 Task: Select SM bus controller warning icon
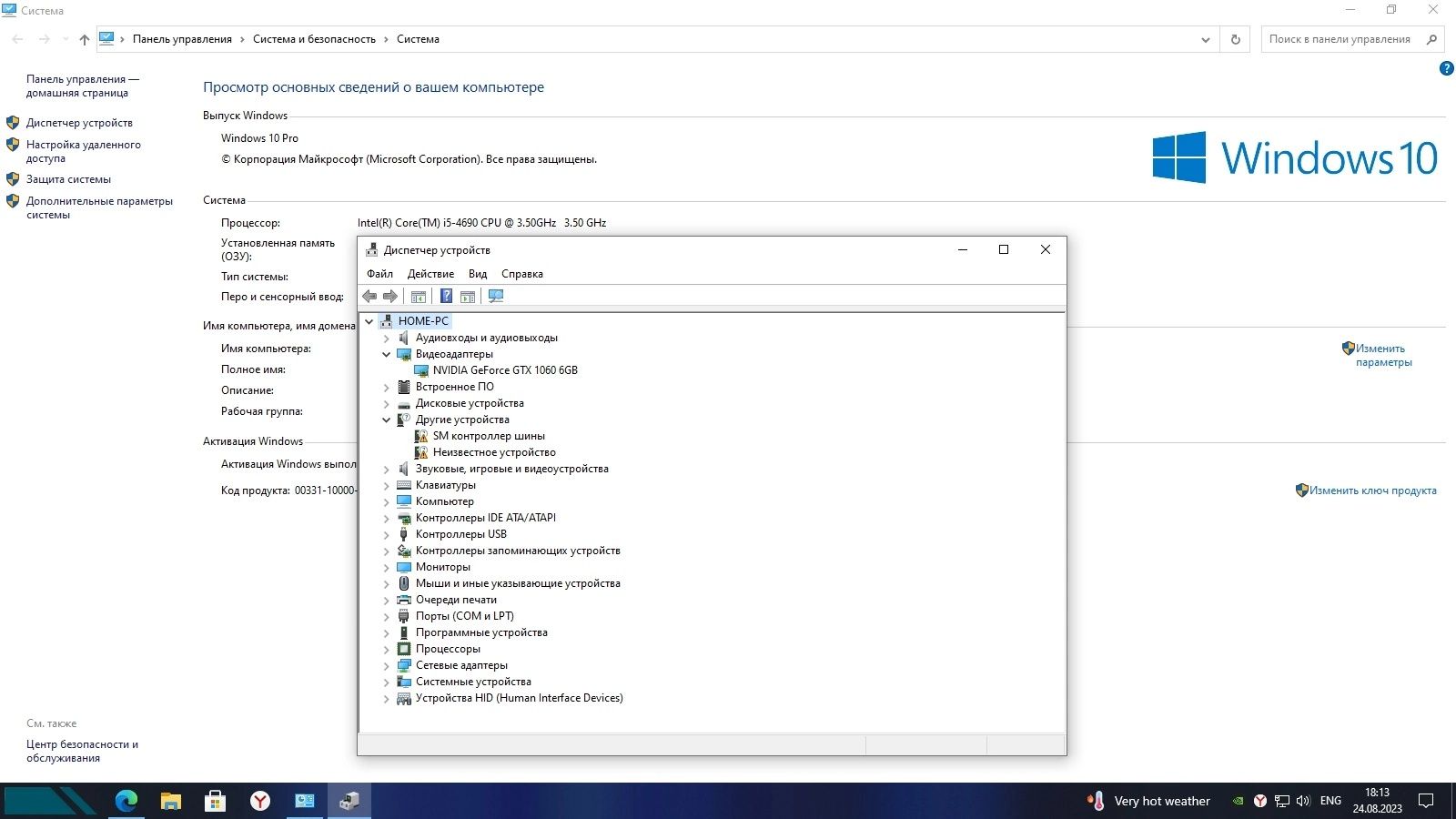(421, 436)
